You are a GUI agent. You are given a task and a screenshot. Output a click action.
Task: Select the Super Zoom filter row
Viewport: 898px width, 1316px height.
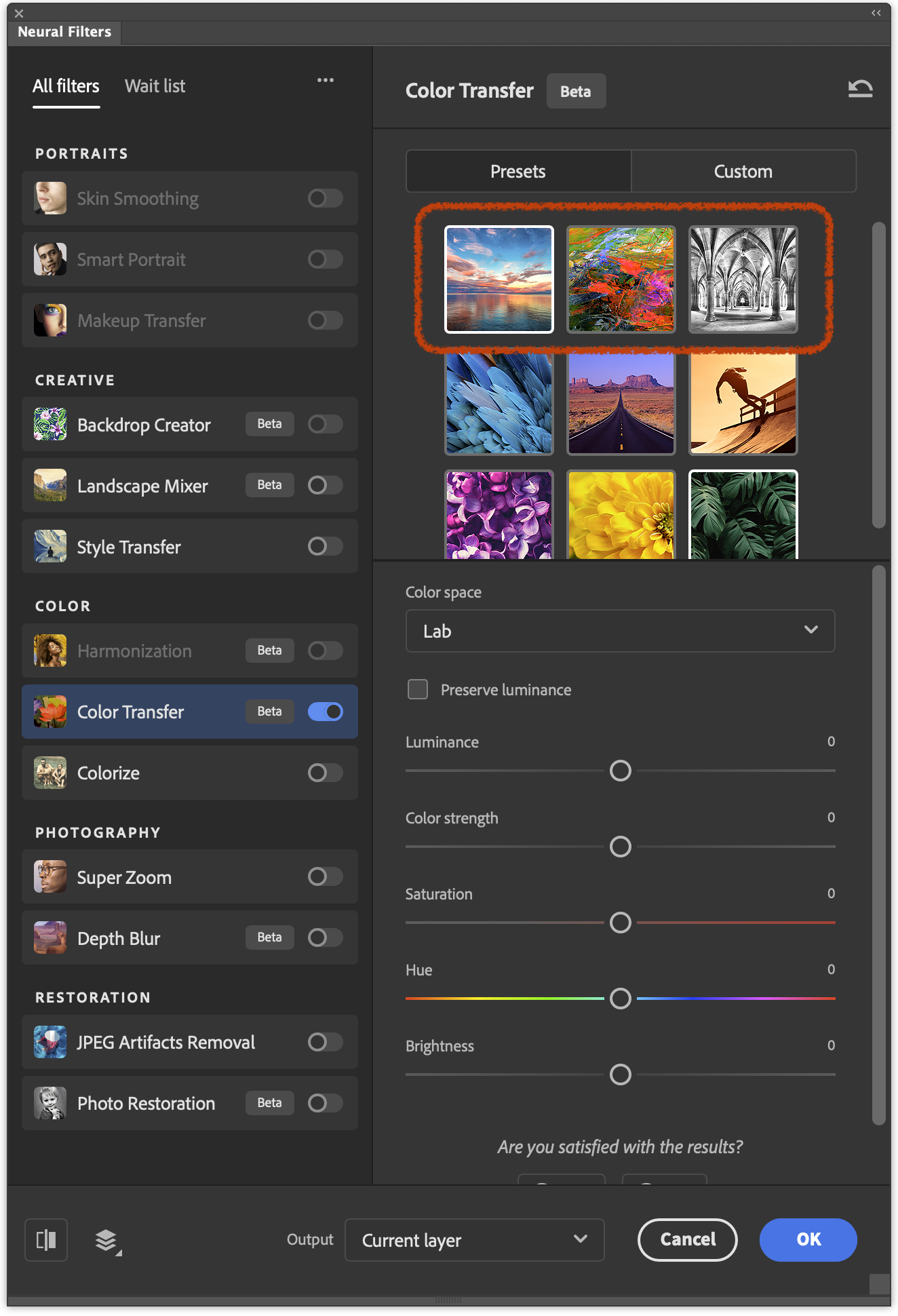tap(190, 876)
